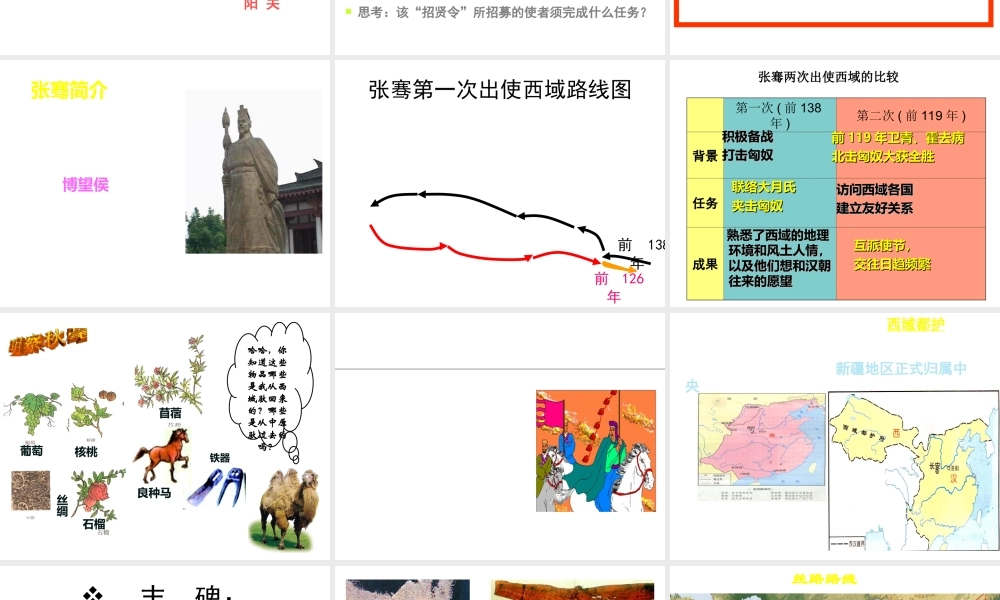Open the 西域都护 map slide
Viewport: 1000px width, 600px height.
(835, 436)
